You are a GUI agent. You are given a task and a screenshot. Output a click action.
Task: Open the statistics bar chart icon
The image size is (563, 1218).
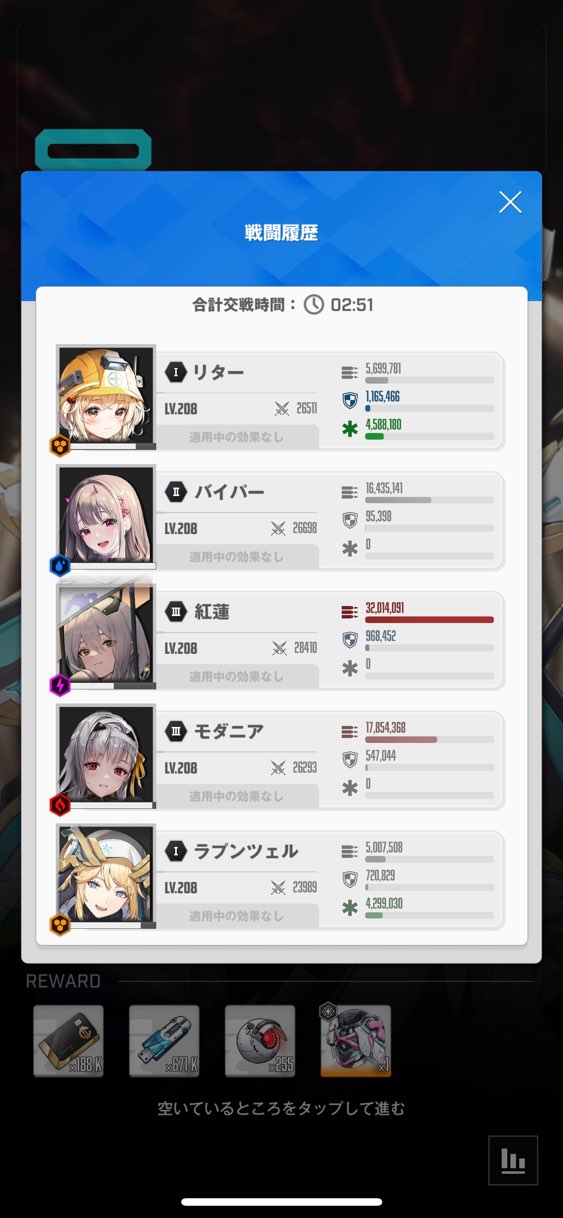coord(513,1160)
